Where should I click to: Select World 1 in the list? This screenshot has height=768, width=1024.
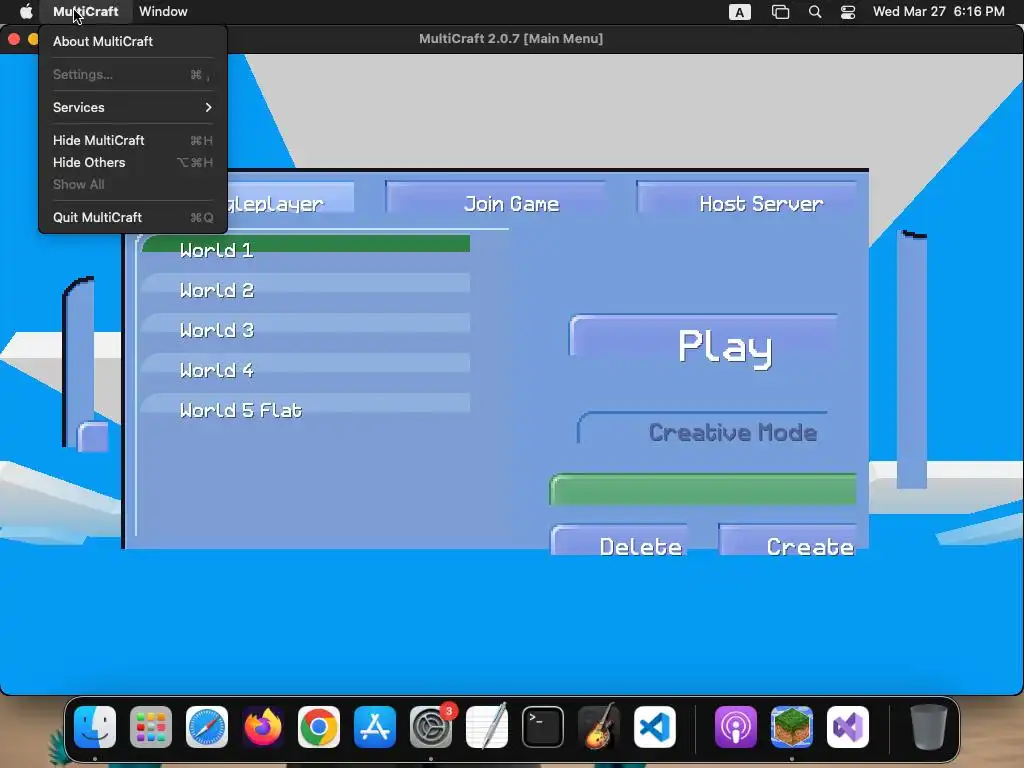point(306,247)
